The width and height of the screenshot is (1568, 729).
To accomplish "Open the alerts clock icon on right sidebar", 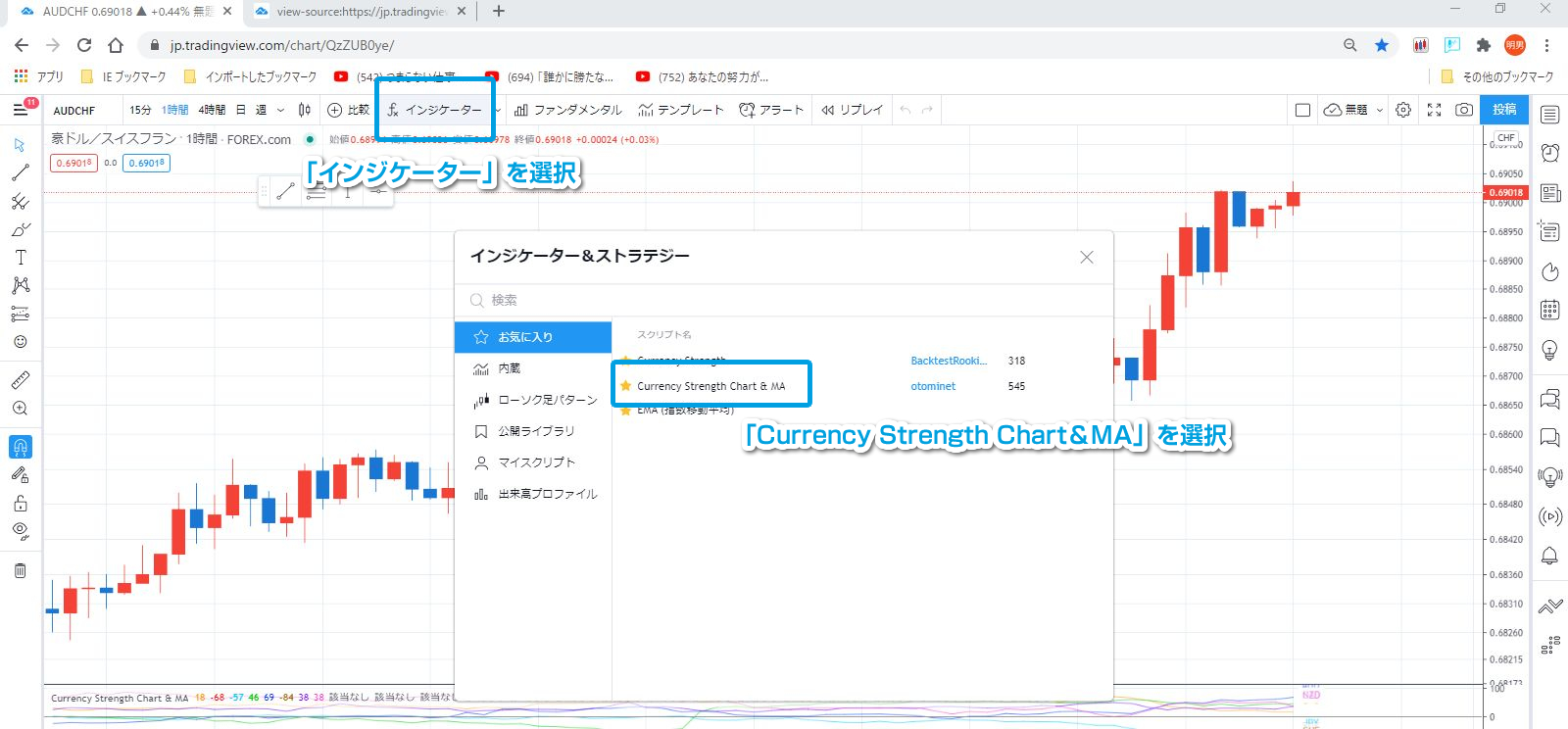I will 1549,153.
